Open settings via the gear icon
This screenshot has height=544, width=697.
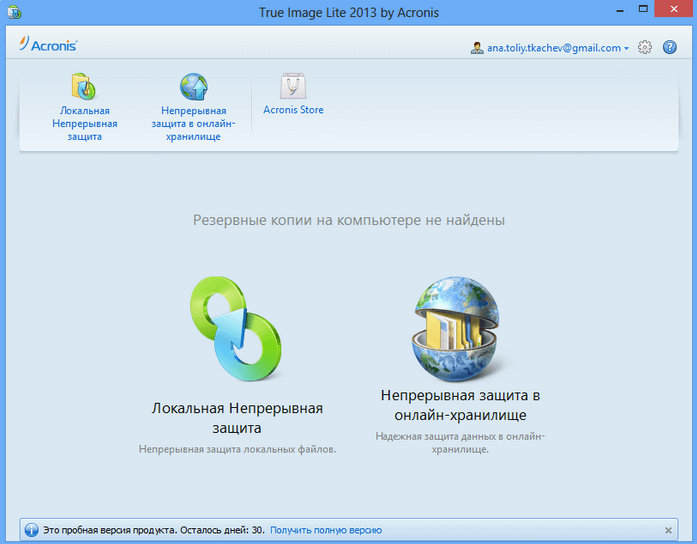tap(645, 47)
